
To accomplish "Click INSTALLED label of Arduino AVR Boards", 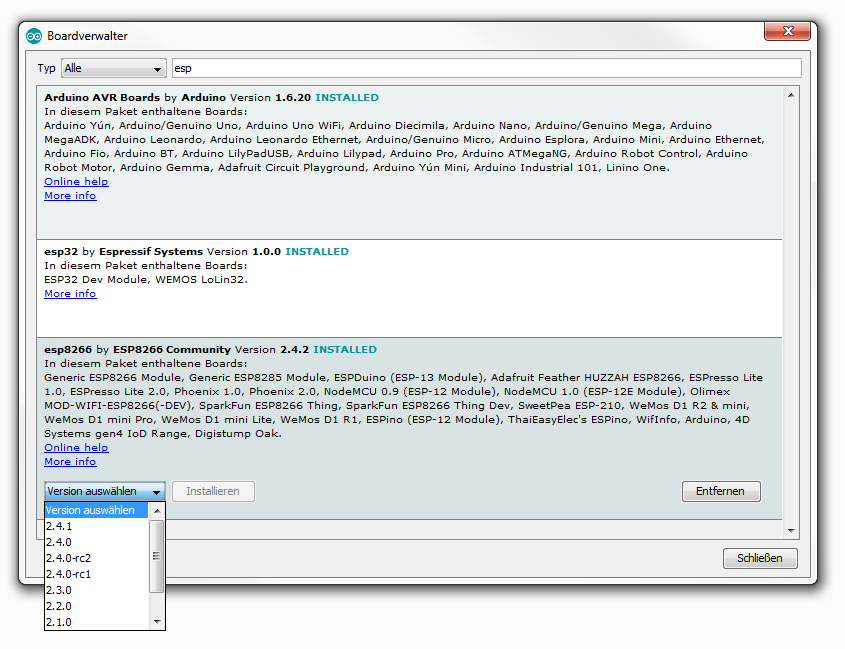I will [347, 98].
